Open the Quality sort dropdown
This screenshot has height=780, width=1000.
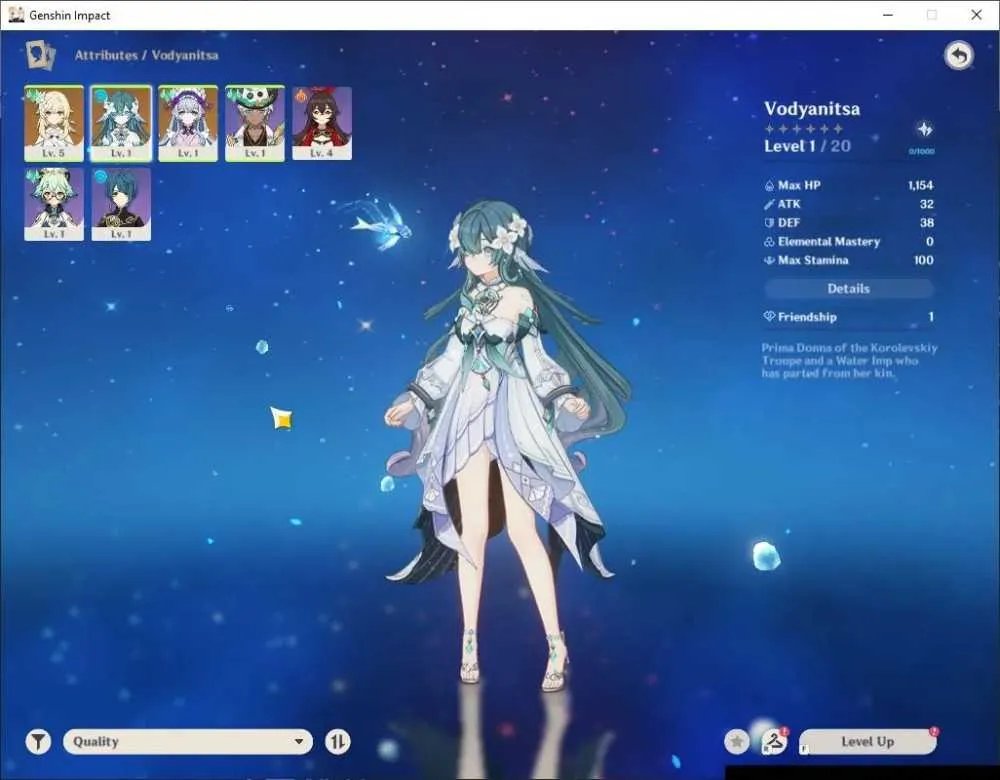coord(188,742)
